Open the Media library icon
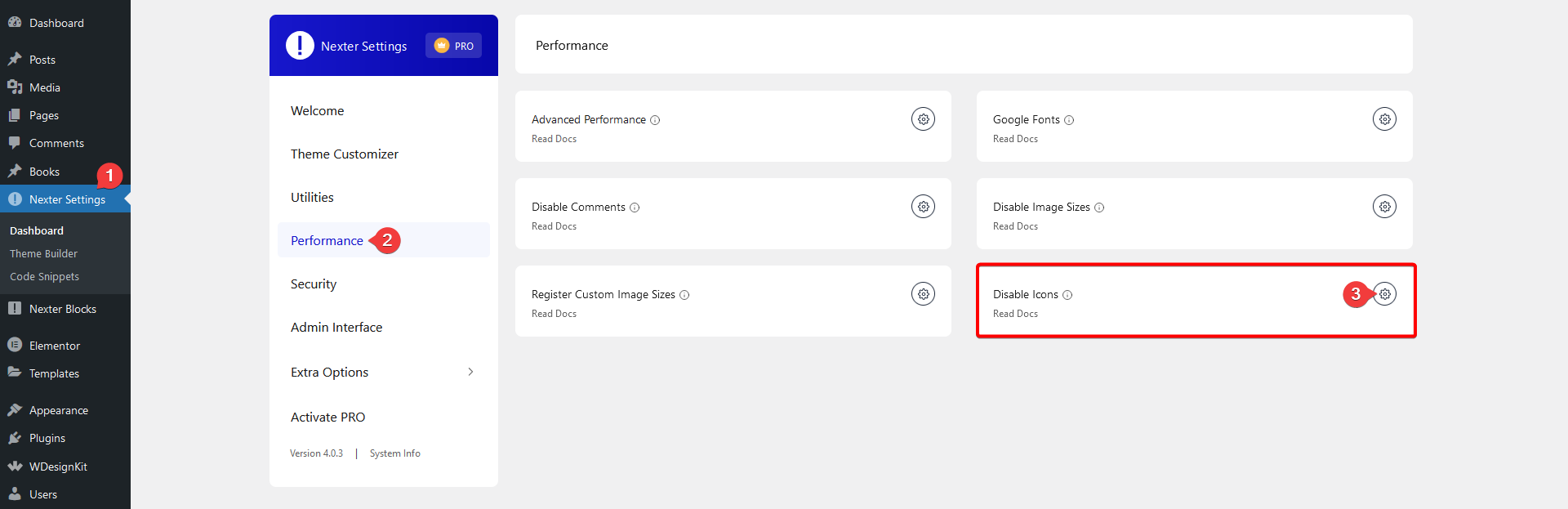This screenshot has height=509, width=1568. [x=15, y=87]
